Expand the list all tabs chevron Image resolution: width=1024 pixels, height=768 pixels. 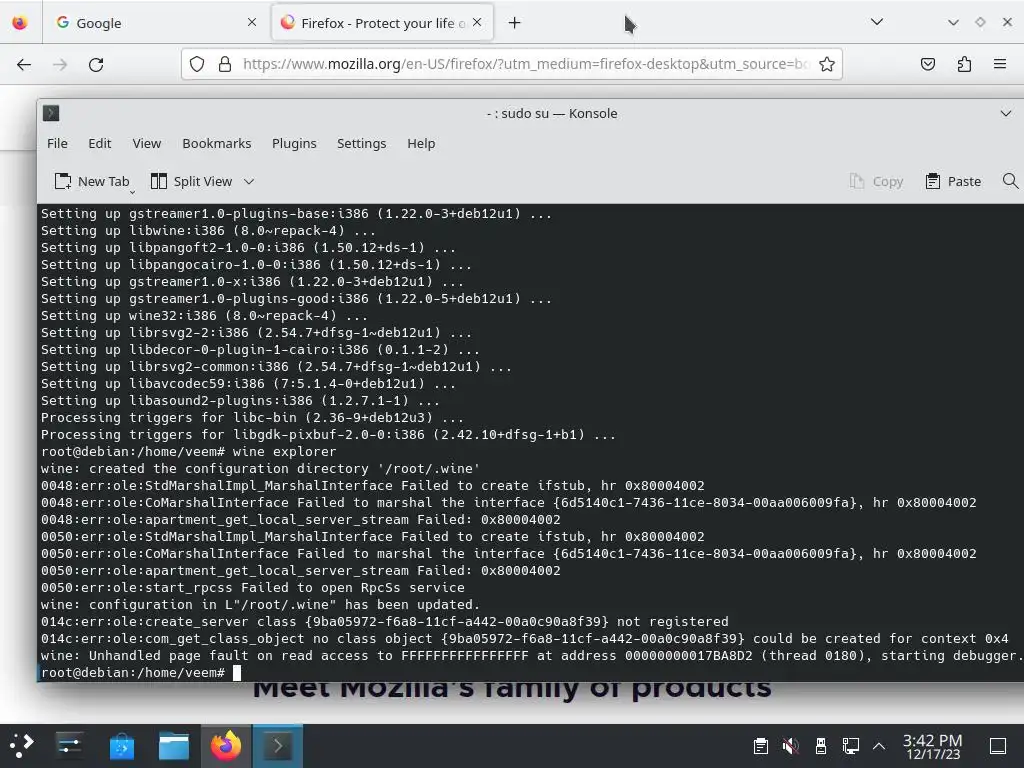[877, 22]
